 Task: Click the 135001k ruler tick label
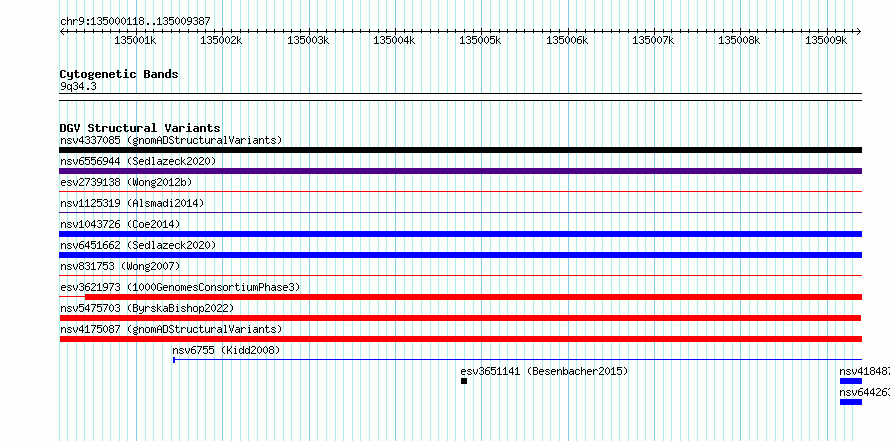point(135,40)
